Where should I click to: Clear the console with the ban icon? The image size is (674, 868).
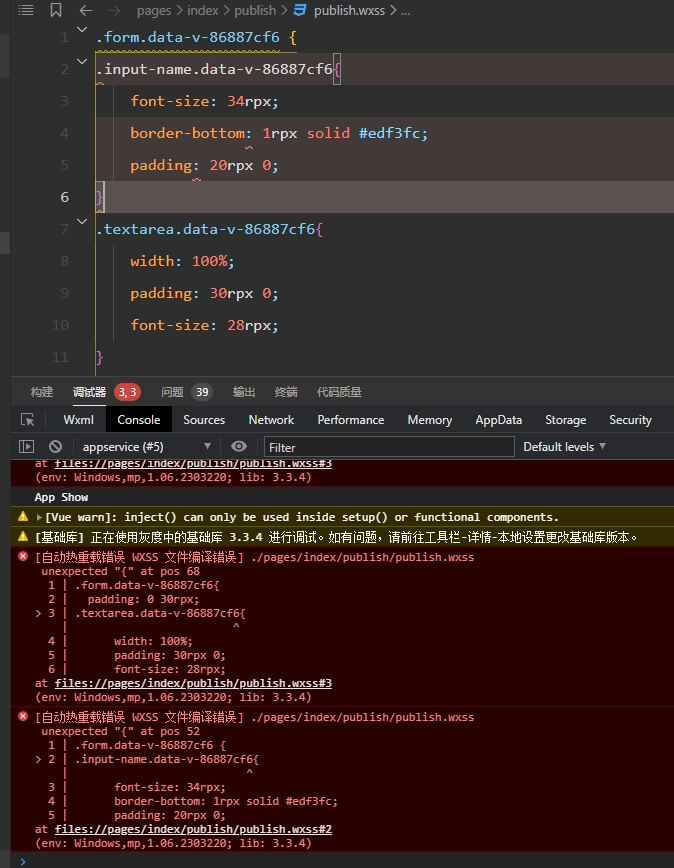pos(55,446)
